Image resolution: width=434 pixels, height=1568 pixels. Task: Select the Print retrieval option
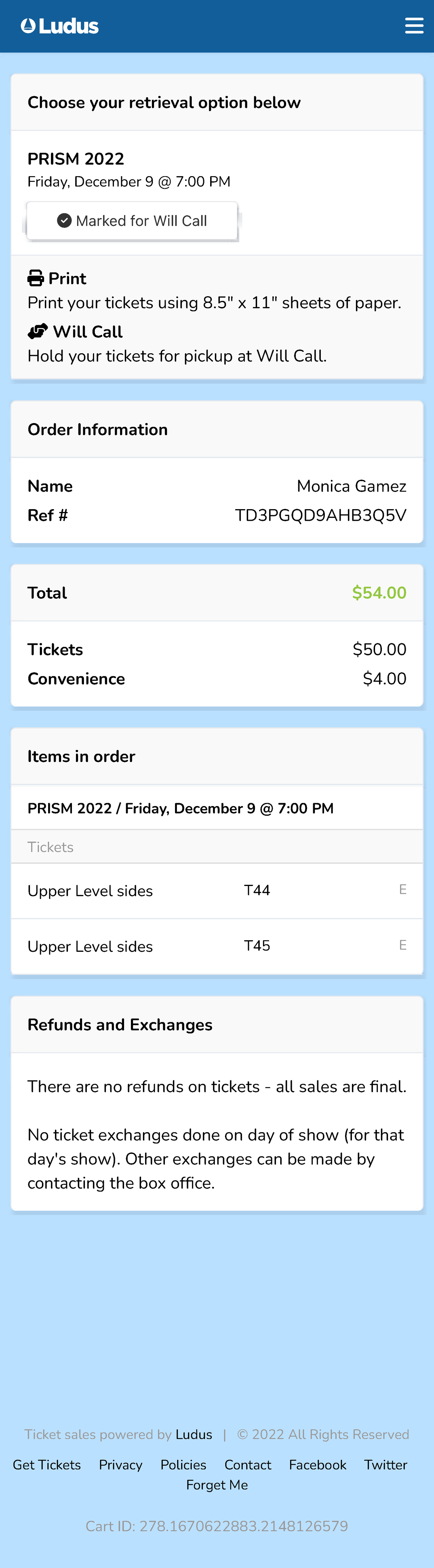tap(67, 278)
